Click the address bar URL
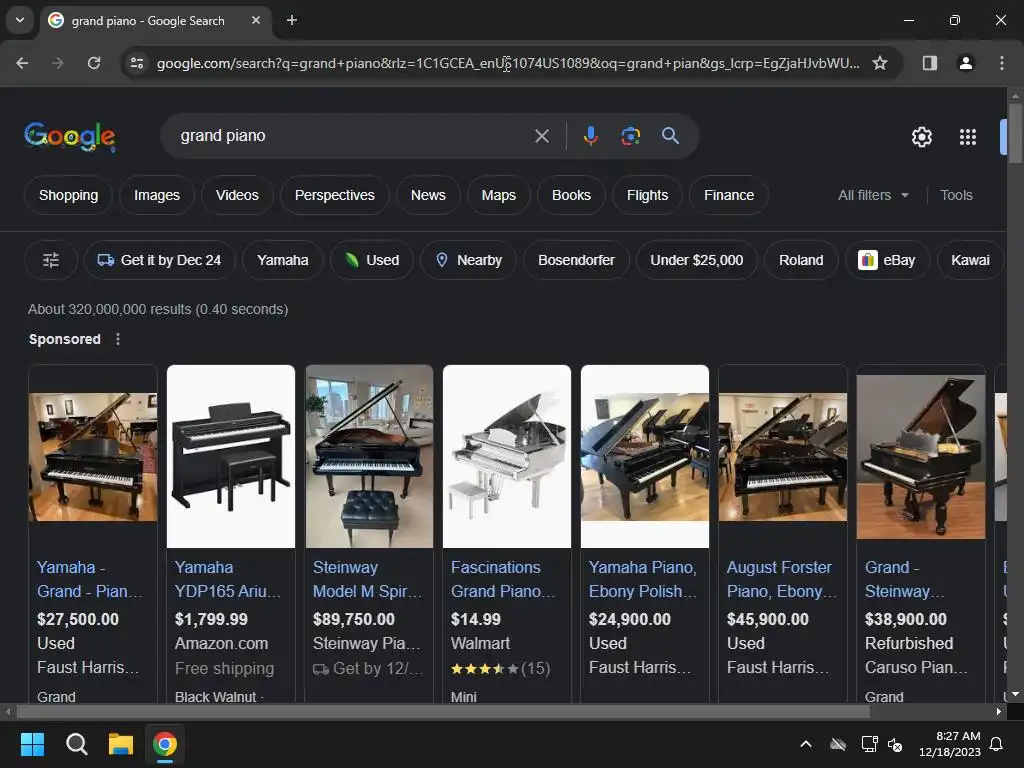 508,63
